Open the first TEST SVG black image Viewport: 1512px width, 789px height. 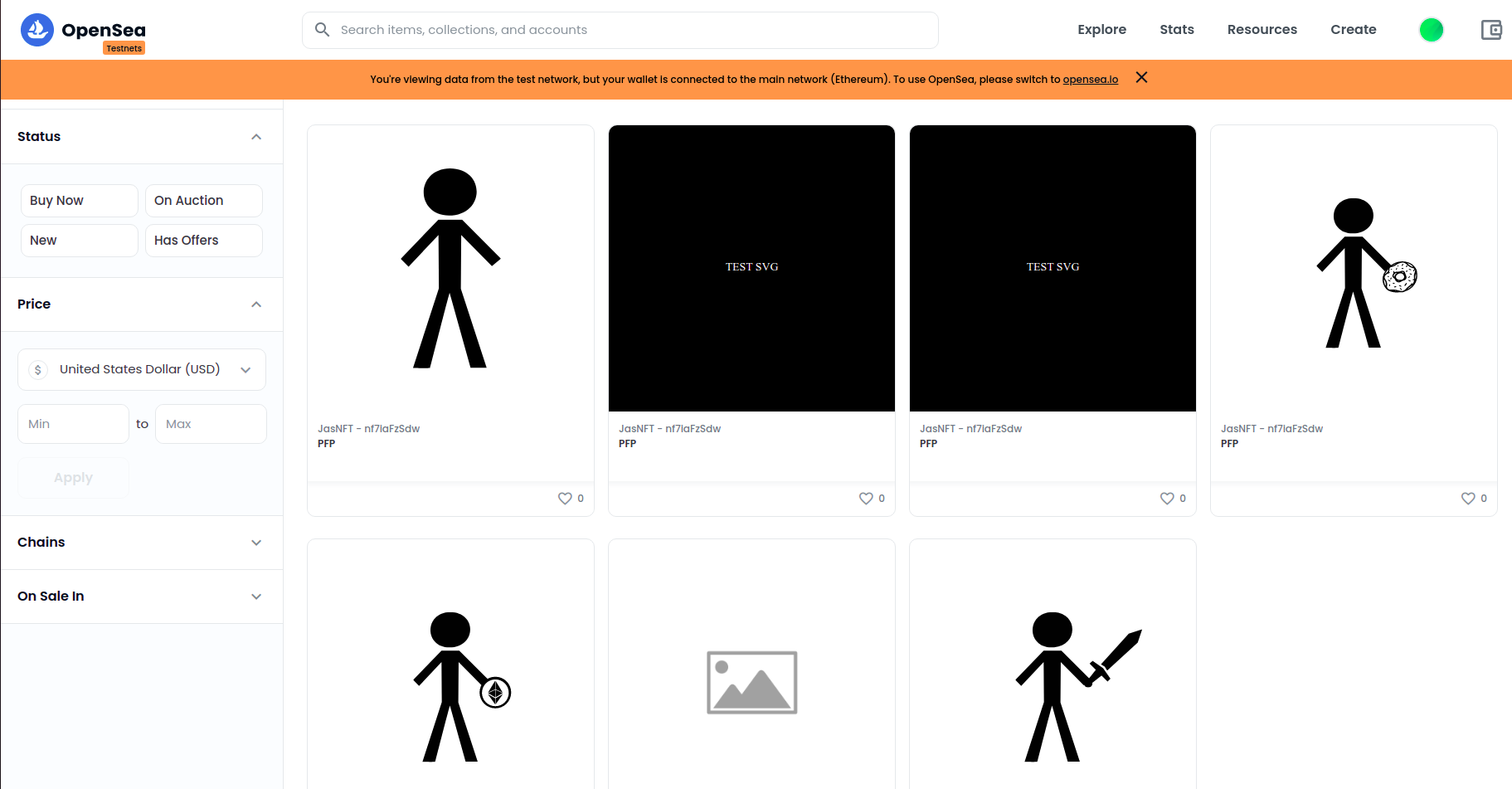(751, 268)
